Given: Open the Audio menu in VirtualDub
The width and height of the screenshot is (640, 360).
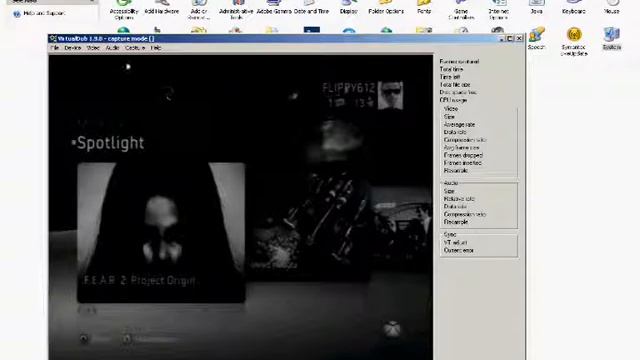Looking at the screenshot, I should (112, 48).
